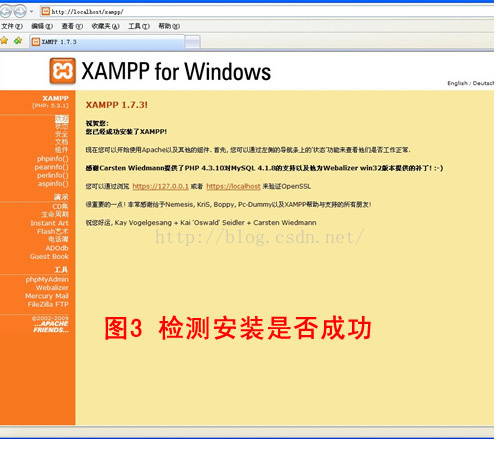500x452 pixels.
Task: Click the orange XAMPP logo in the header
Action: pyautogui.click(x=63, y=71)
